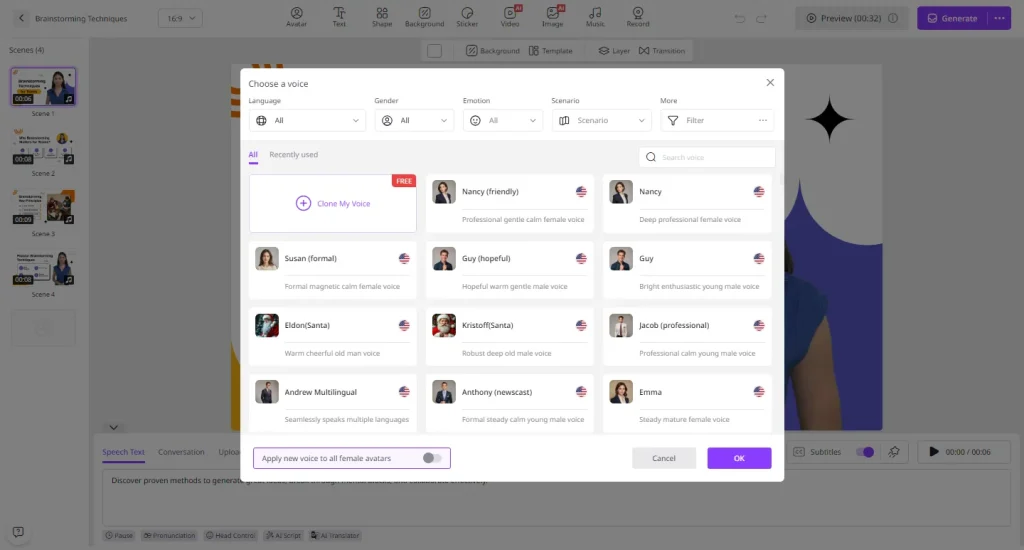Play the scene audio 00:00 / 00:06

[x=963, y=452]
